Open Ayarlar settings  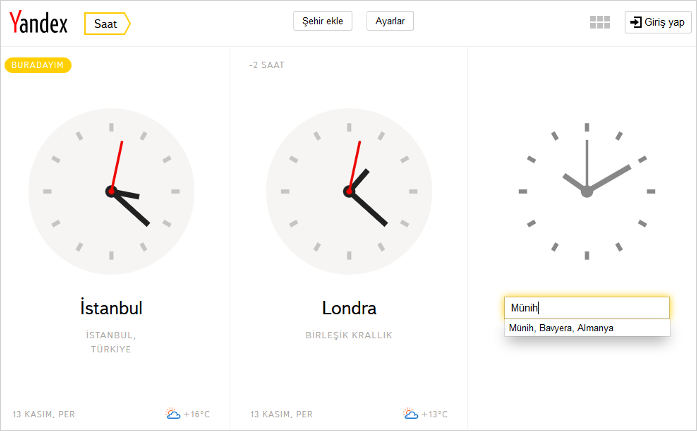click(390, 21)
